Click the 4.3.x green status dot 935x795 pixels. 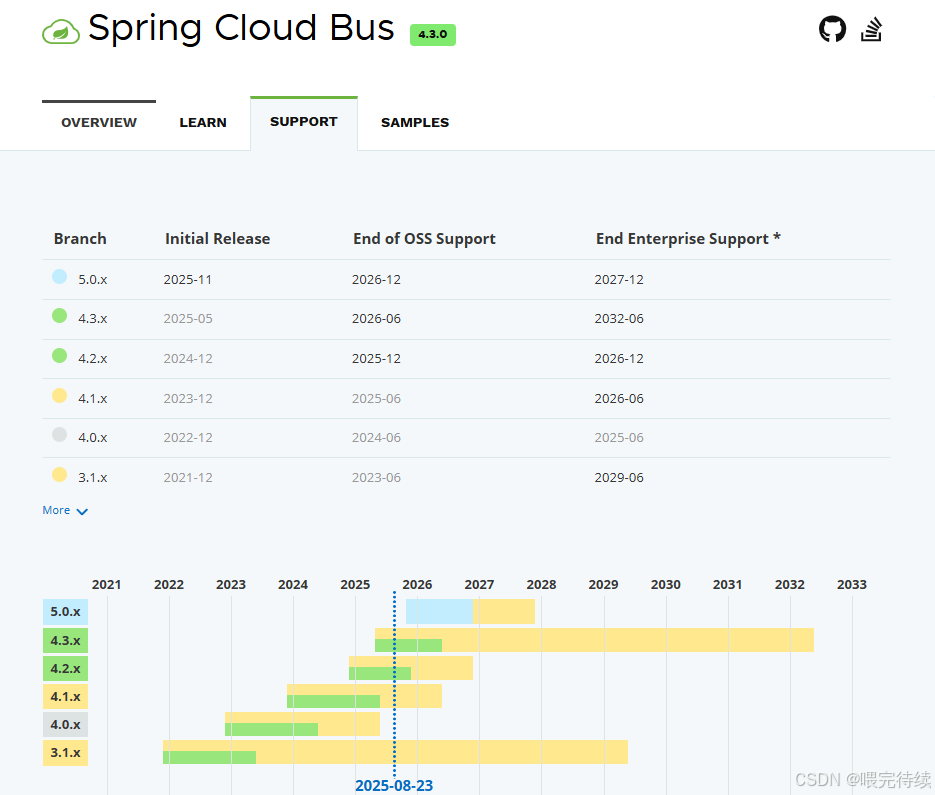point(60,315)
